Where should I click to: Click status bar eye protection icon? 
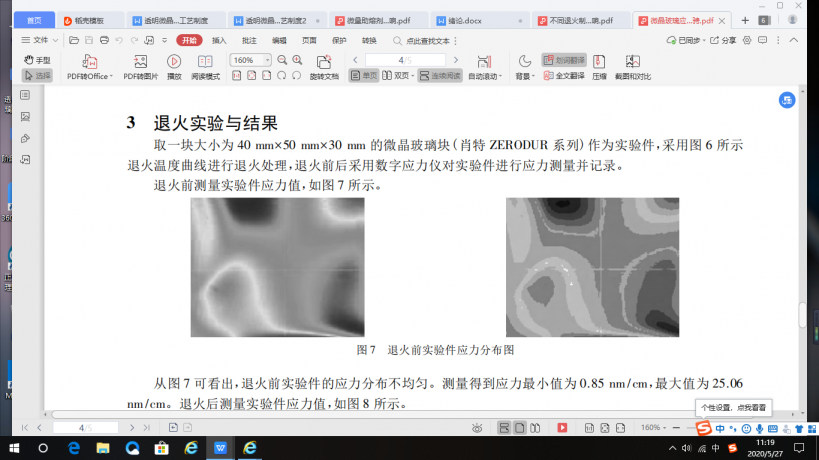[x=477, y=428]
